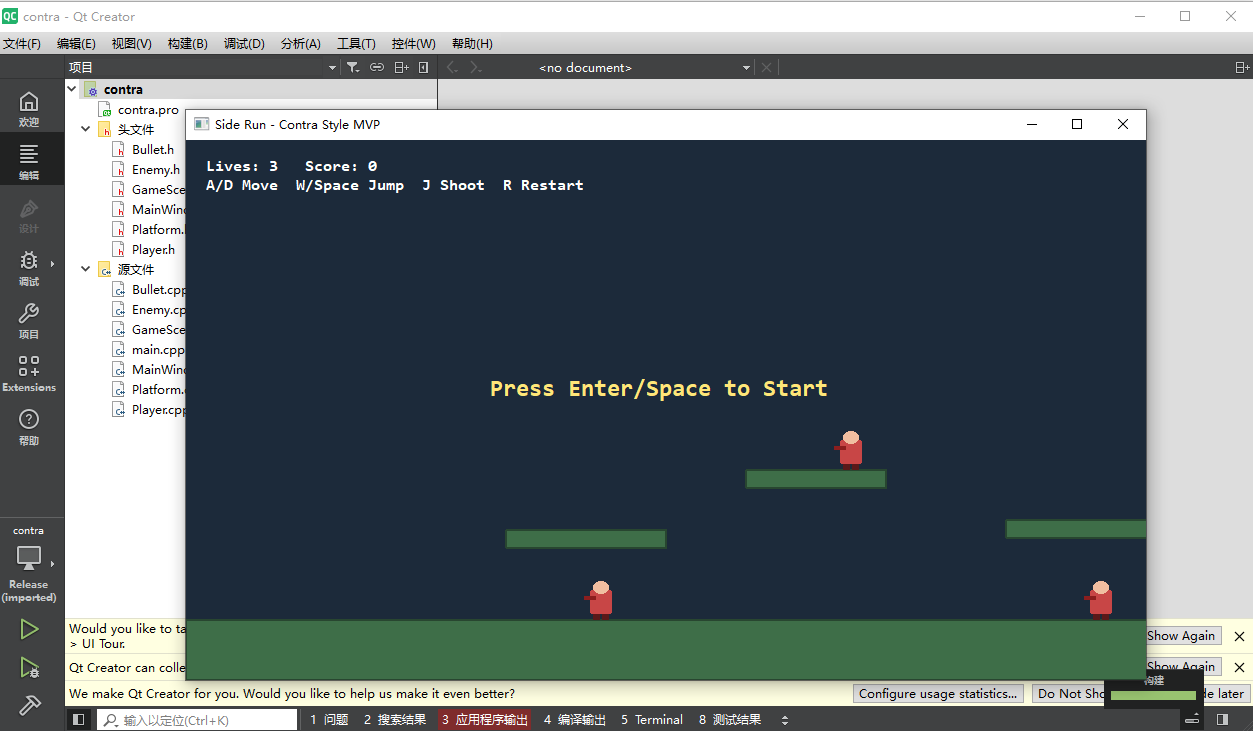Click the first Show Again button
Screen dimensions: 1253x731
coord(1181,636)
